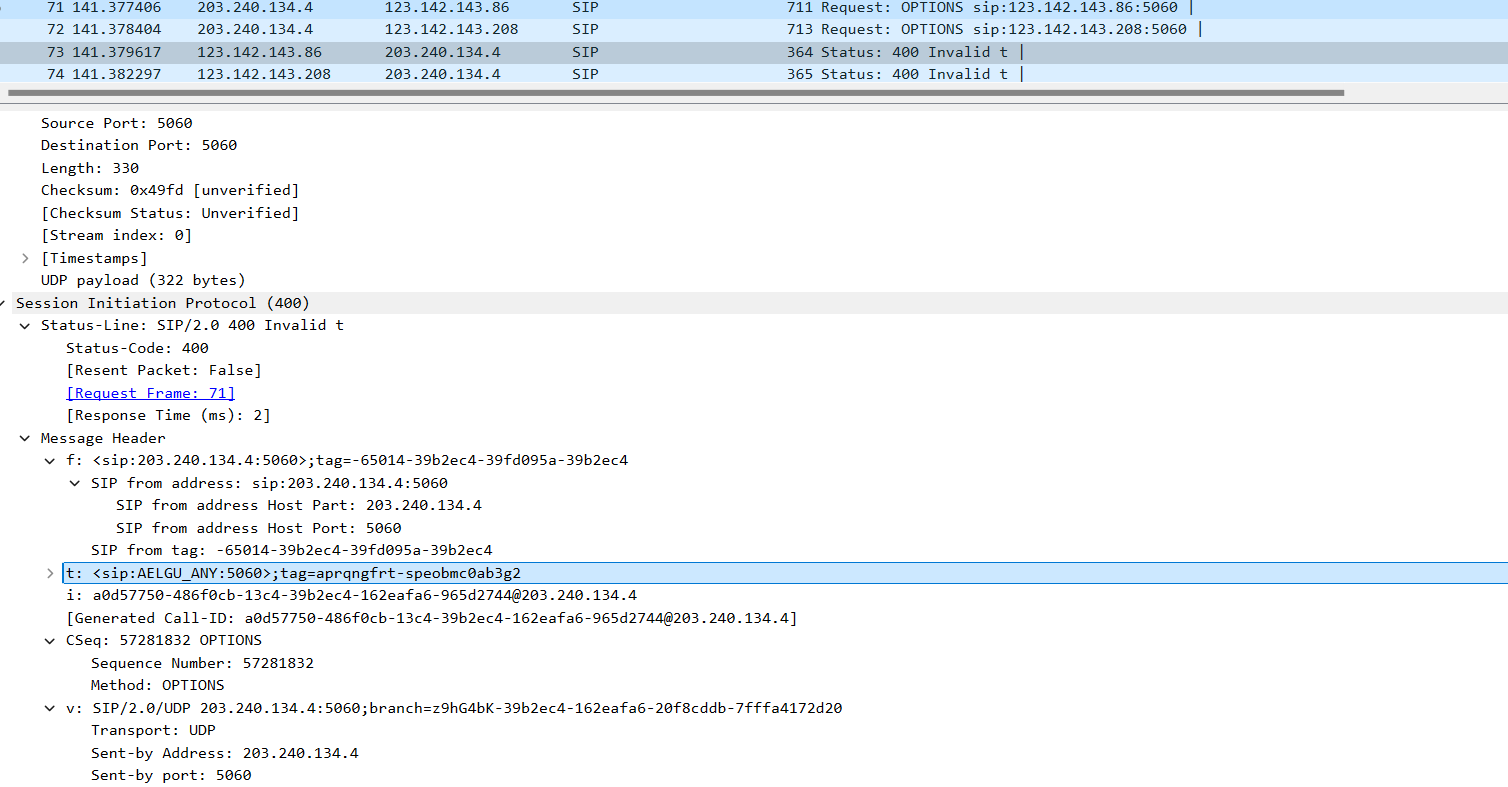This screenshot has width=1508, height=787.
Task: Expand the [Timestamps] item
Action: pyautogui.click(x=24, y=257)
